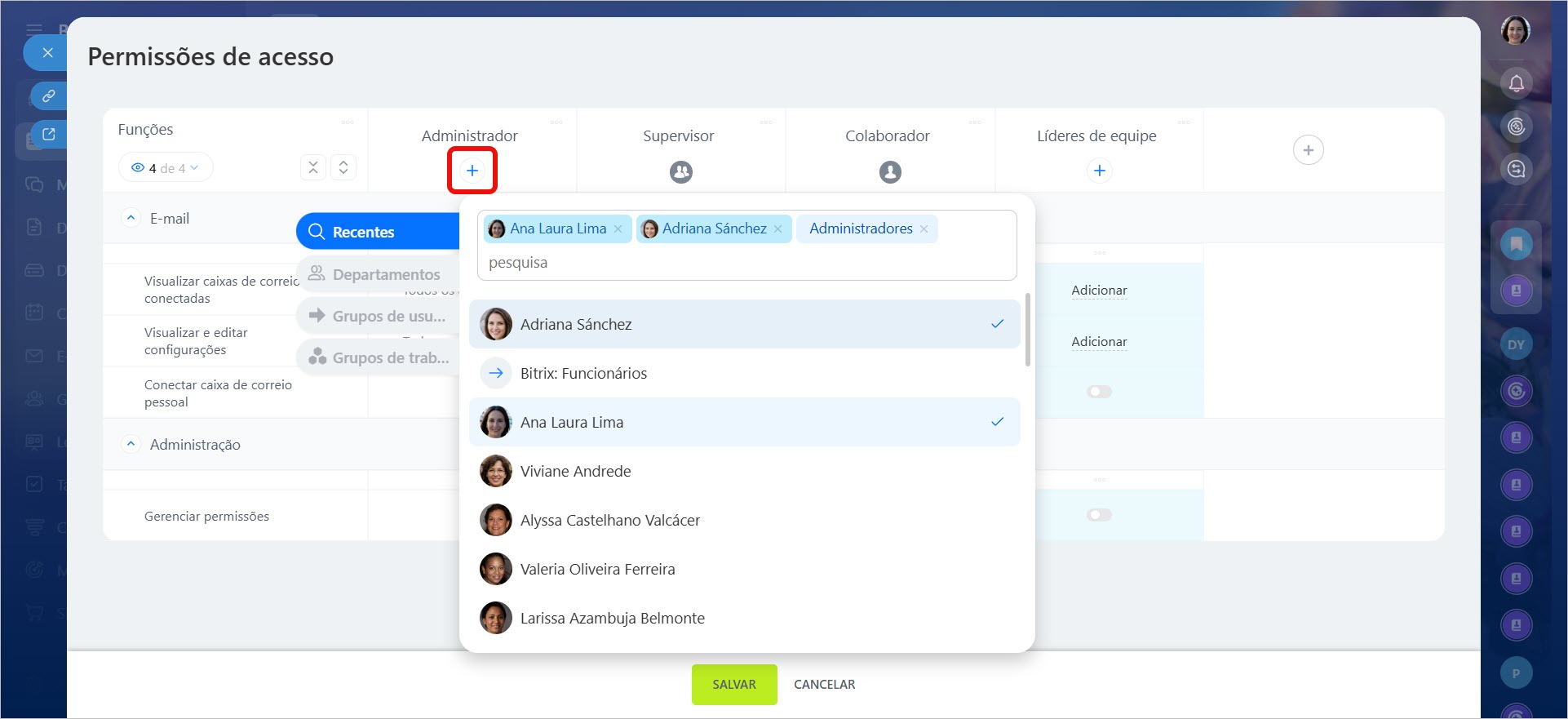Close the permissions slider panel
This screenshot has height=719, width=1568.
coord(47,53)
